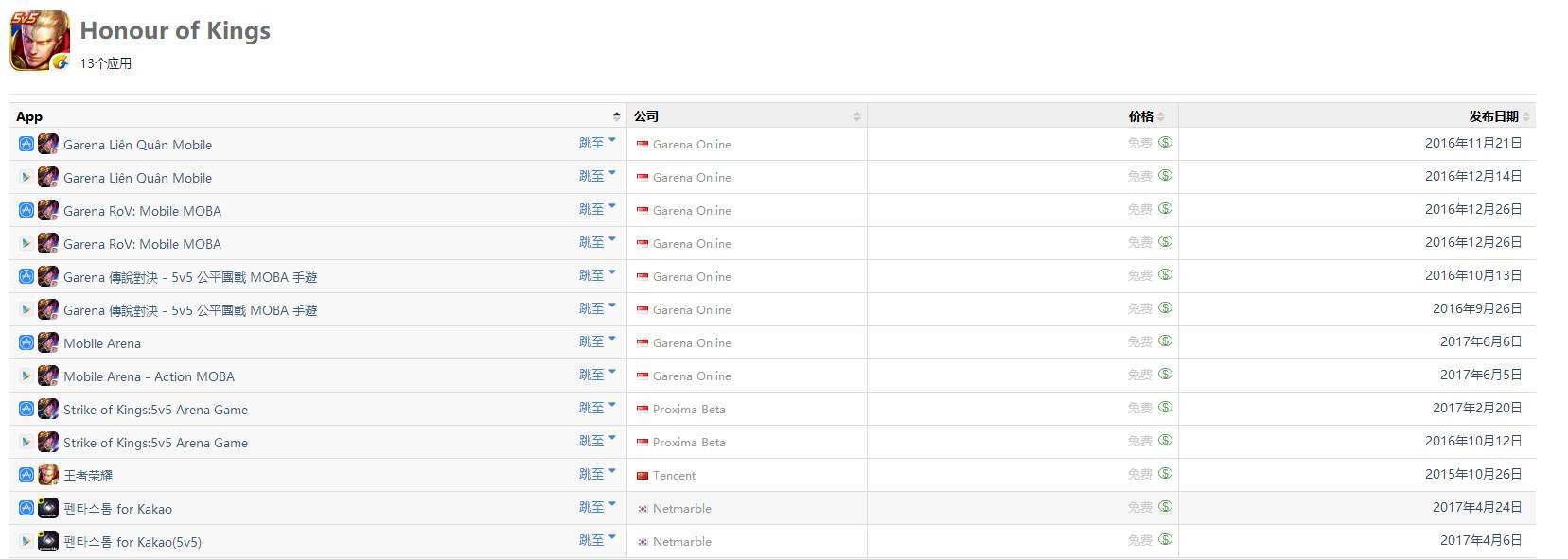Click the Google Play icon for Garena RoV: Mobile MOBA
This screenshot has height=559, width=1568.
pos(26,243)
